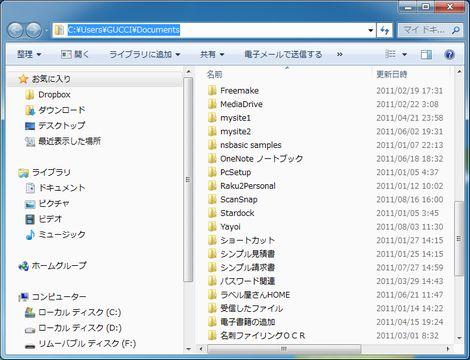Open ミュージック library
Screen dimensions: 470x360
tap(62, 234)
